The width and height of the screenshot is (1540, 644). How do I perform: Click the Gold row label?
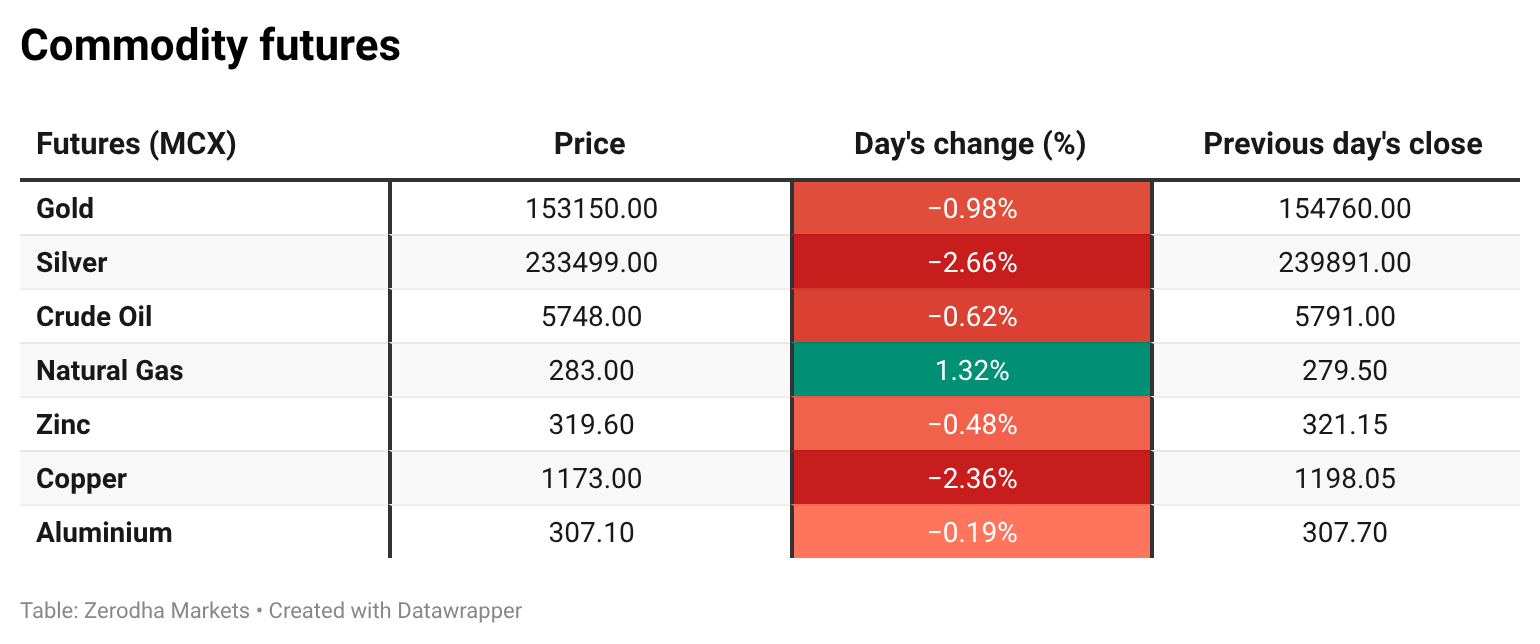pos(65,209)
